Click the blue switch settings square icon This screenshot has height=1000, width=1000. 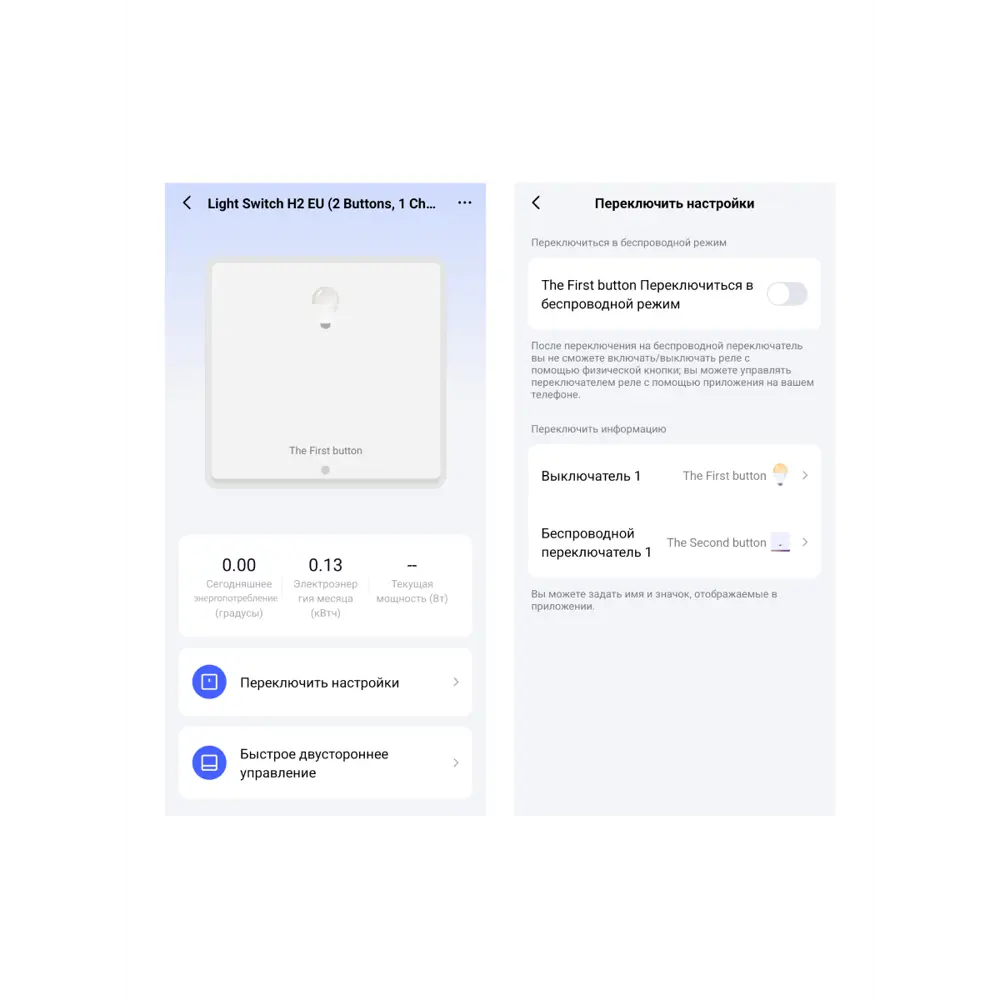209,682
